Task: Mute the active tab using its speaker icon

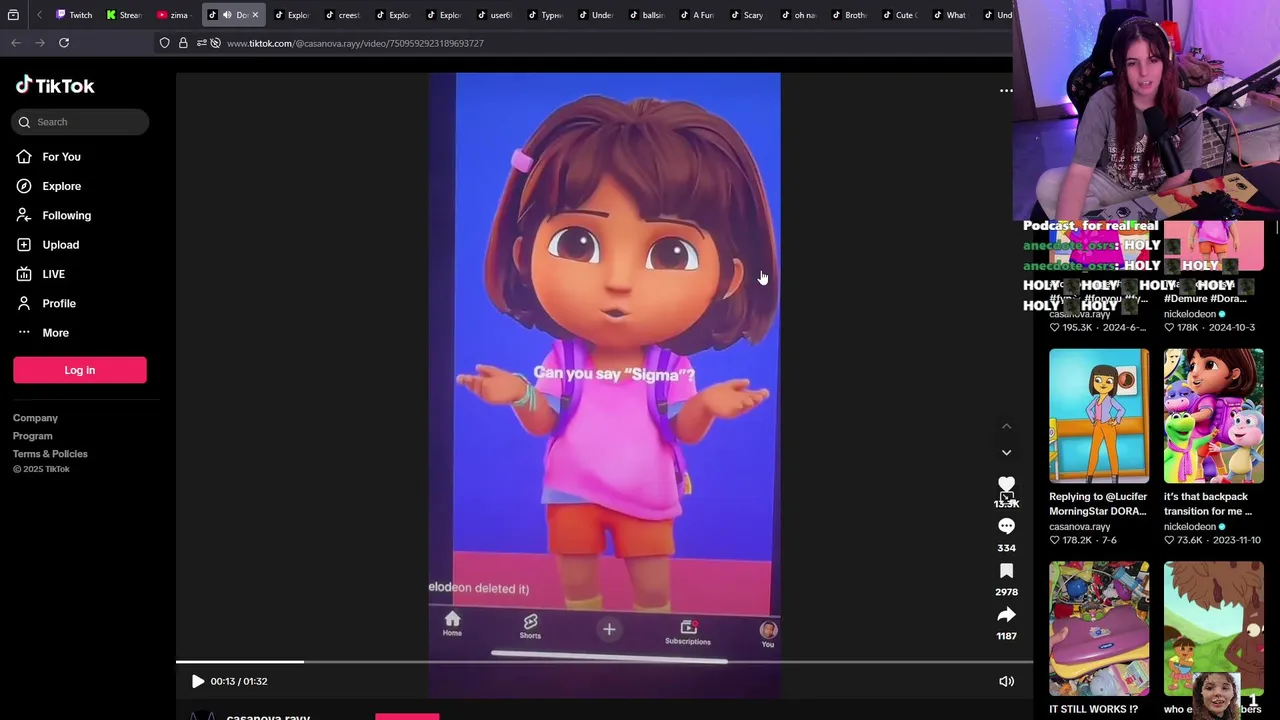Action: (227, 15)
